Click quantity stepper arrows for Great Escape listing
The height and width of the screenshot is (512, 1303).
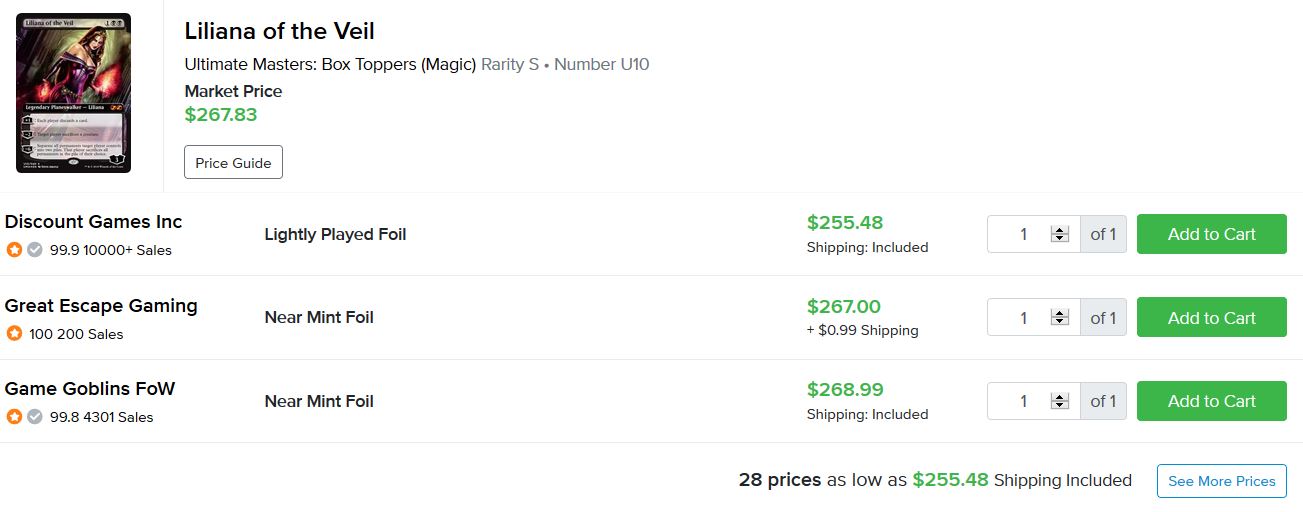coord(1059,318)
